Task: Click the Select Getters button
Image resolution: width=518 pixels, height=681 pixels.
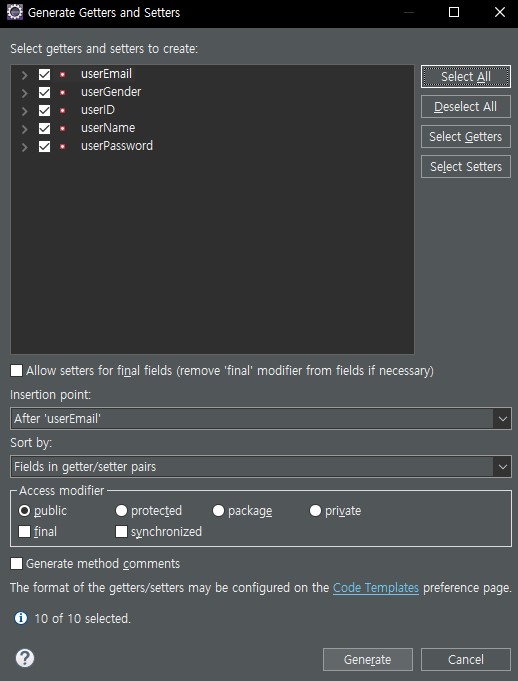Action: click(x=466, y=137)
